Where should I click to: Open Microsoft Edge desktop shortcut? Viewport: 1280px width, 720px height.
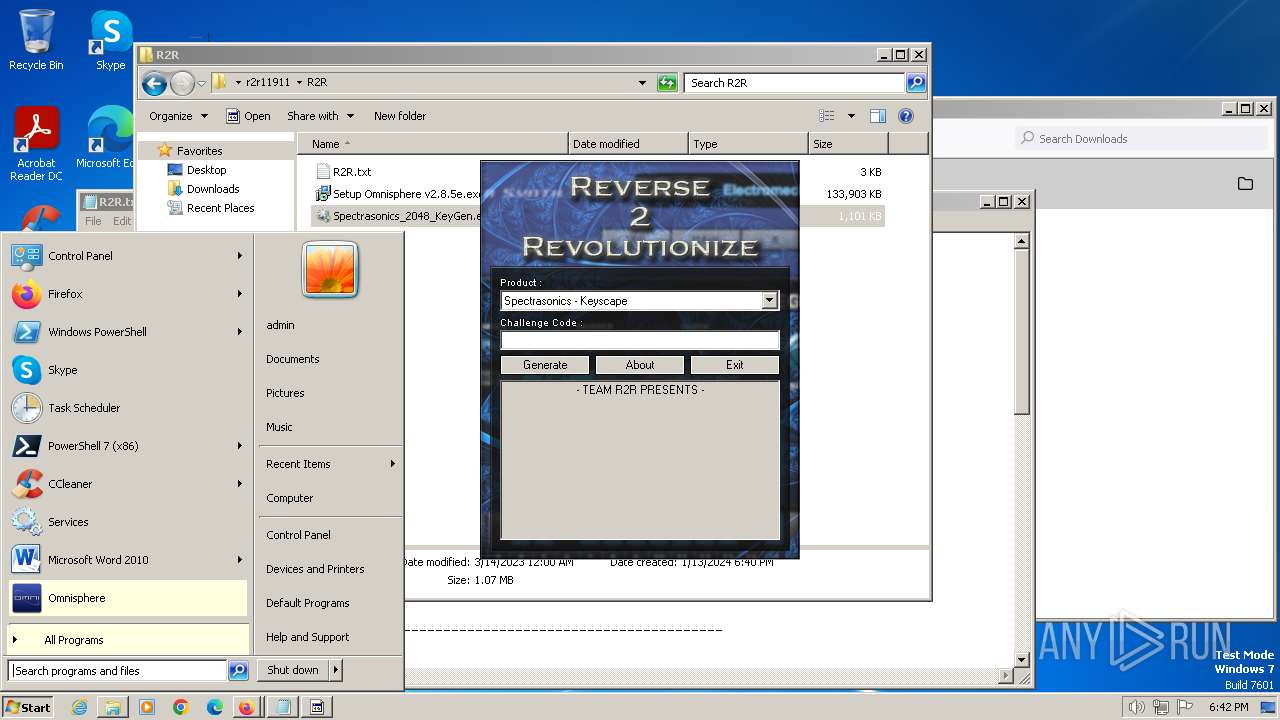tap(106, 138)
